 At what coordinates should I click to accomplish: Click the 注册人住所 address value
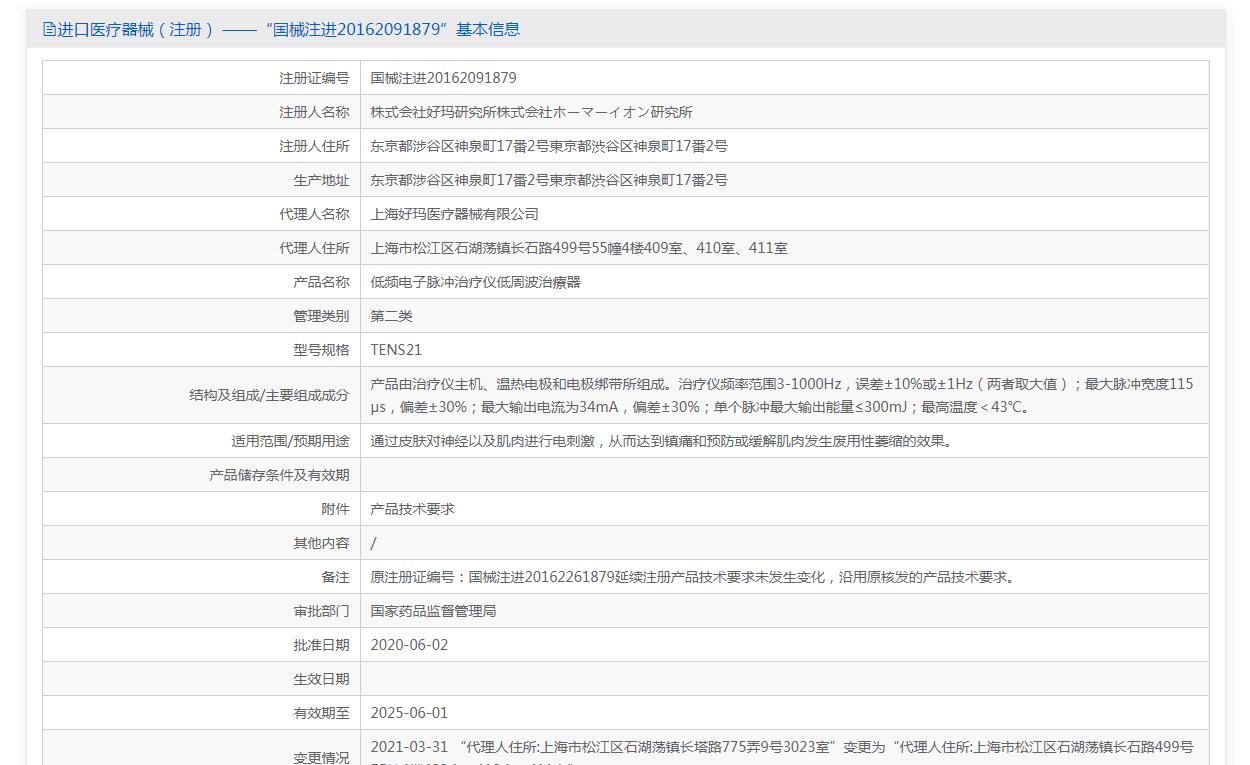point(548,146)
